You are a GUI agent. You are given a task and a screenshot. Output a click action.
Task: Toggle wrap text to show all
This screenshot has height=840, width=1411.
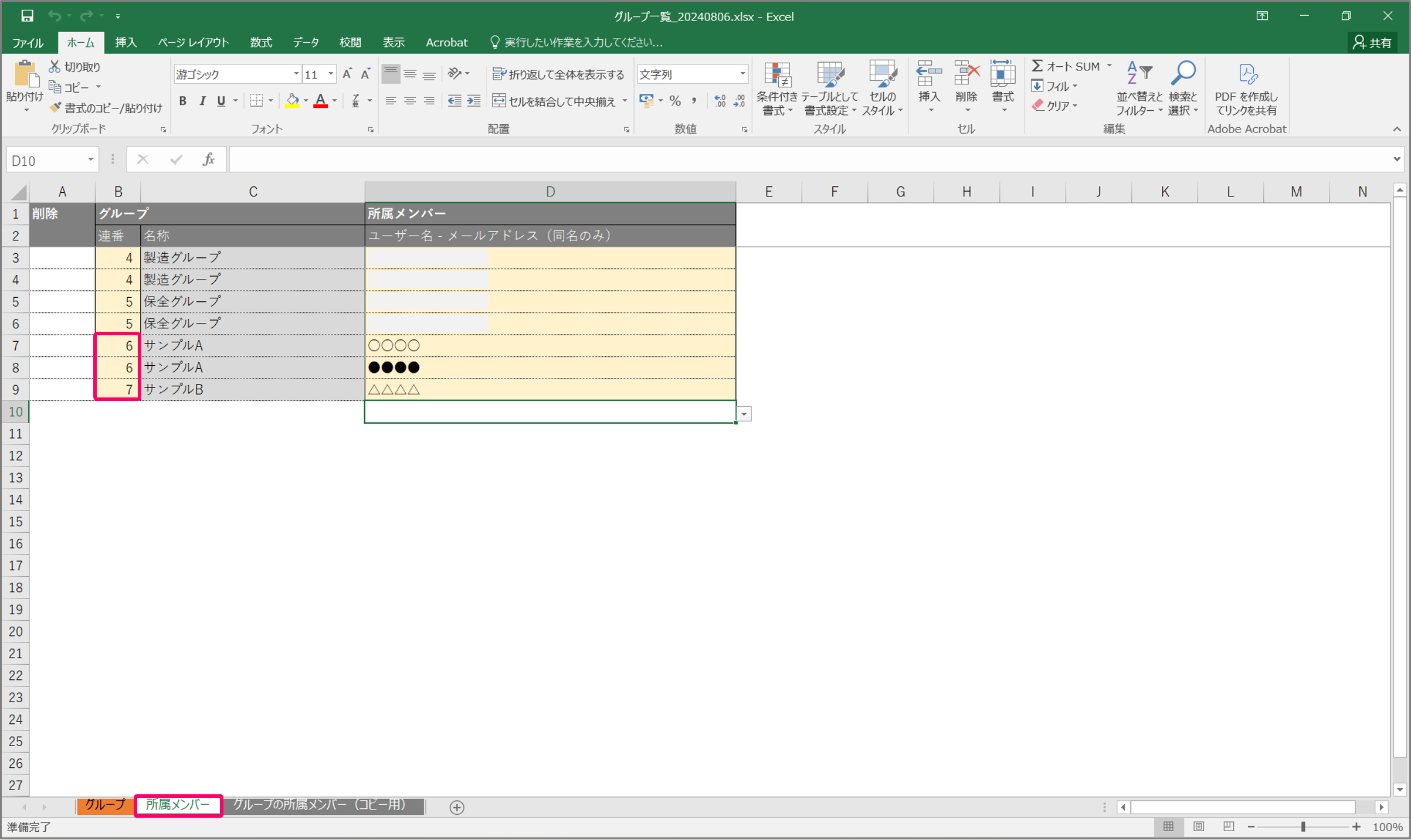pos(558,74)
